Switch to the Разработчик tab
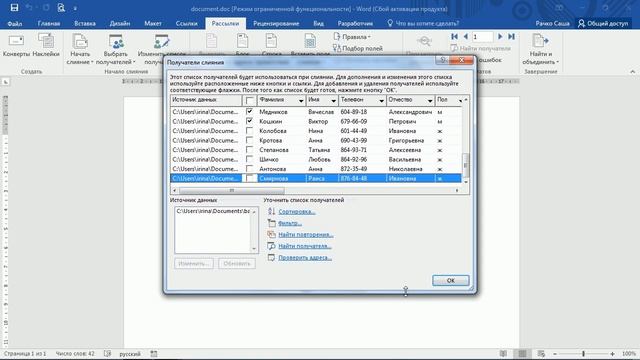Screen dimensions: 640x360 click(355, 24)
